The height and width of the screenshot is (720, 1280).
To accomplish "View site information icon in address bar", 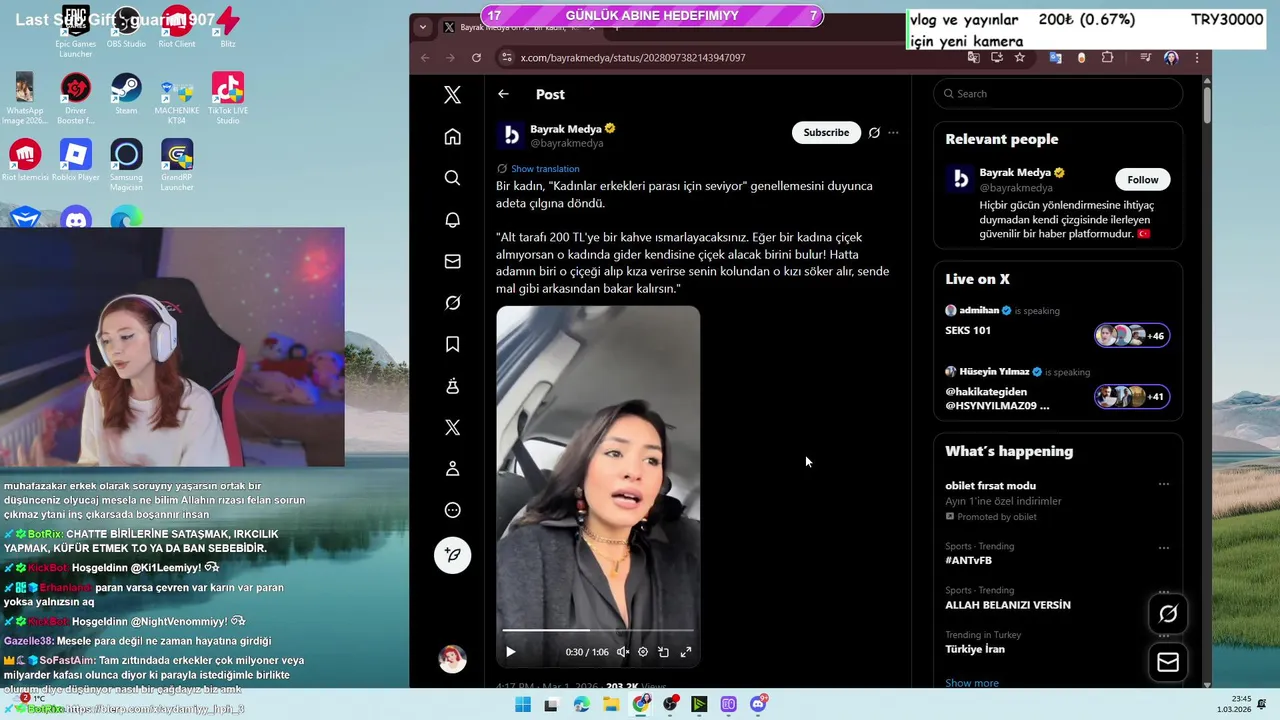I will pyautogui.click(x=507, y=58).
